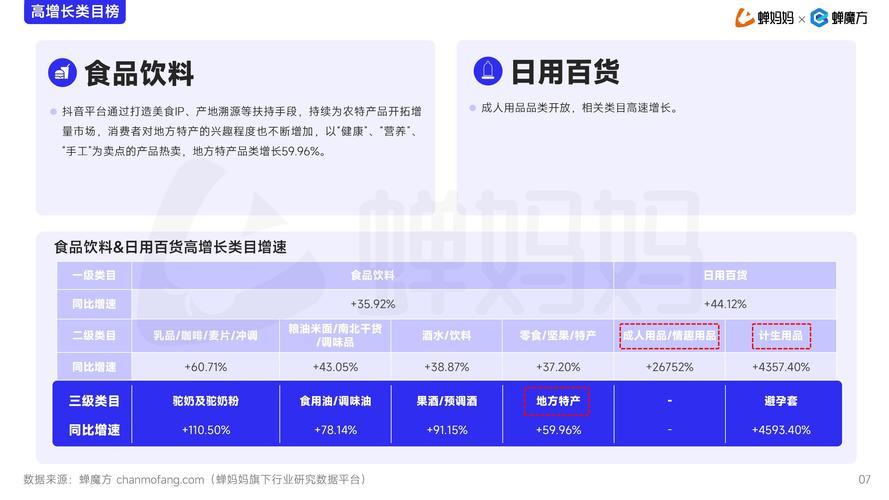This screenshot has width=889, height=500.
Task: Click the 二级类目 row header
Action: 94,336
